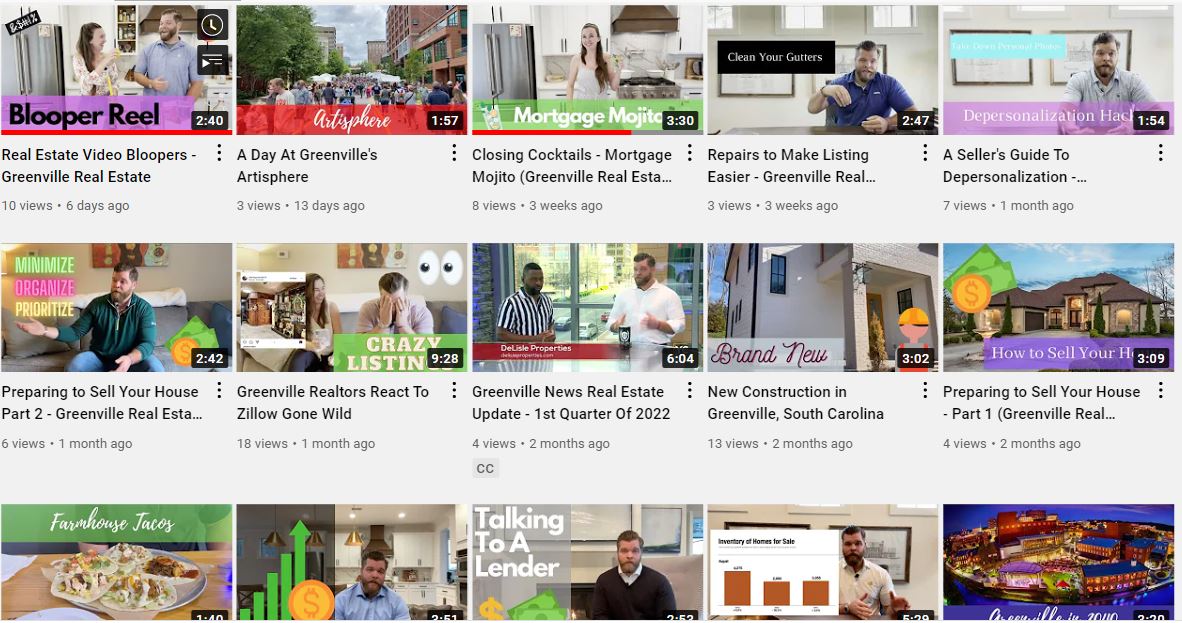Open the Brand New construction thumbnail
This screenshot has height=623, width=1182.
pos(822,307)
